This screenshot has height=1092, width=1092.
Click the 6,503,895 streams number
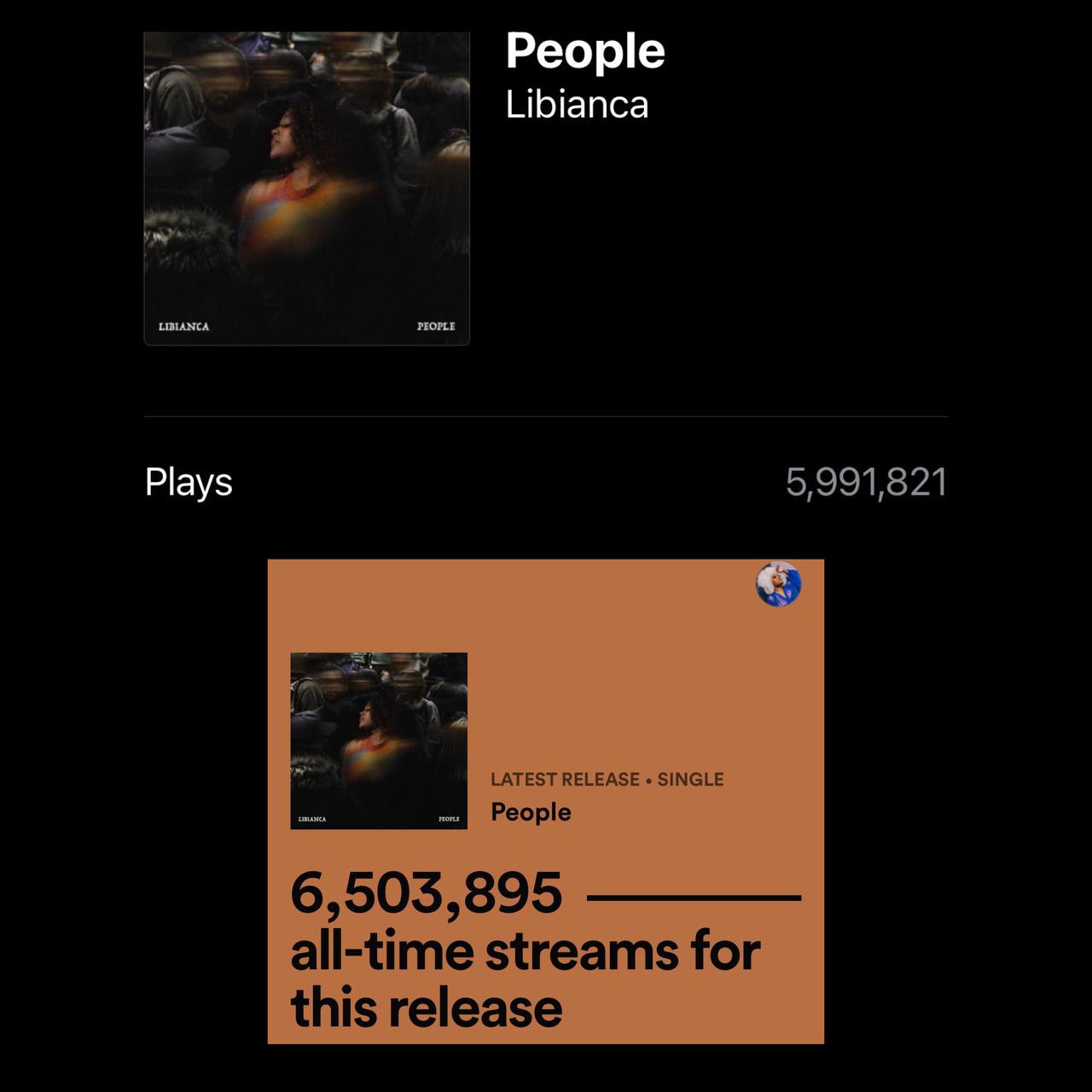(x=427, y=893)
